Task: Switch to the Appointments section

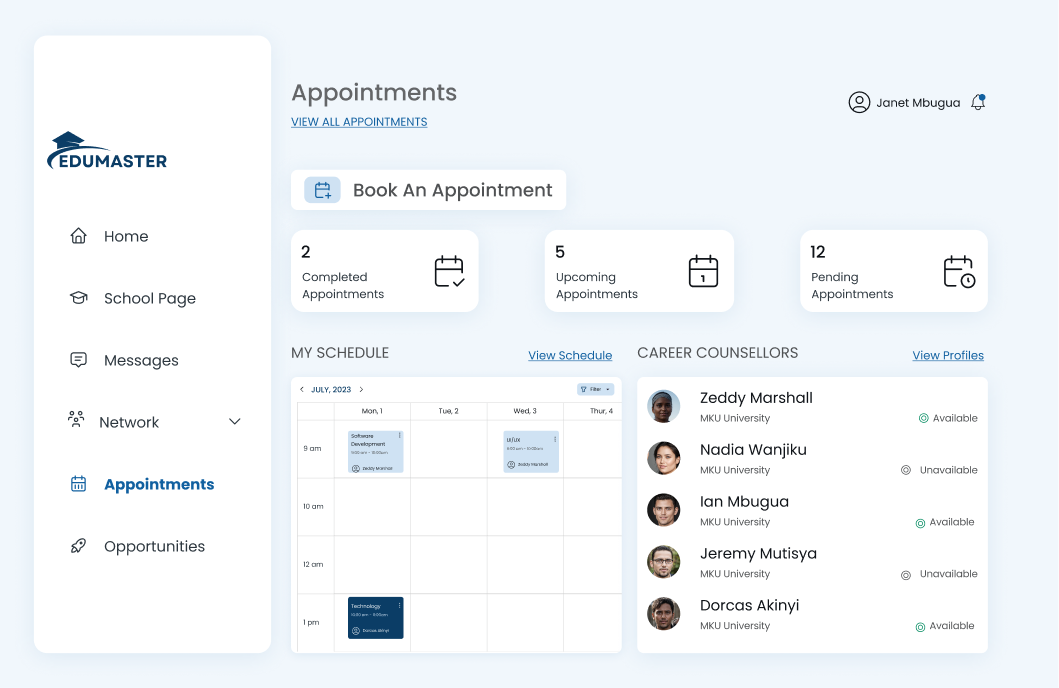Action: (158, 484)
